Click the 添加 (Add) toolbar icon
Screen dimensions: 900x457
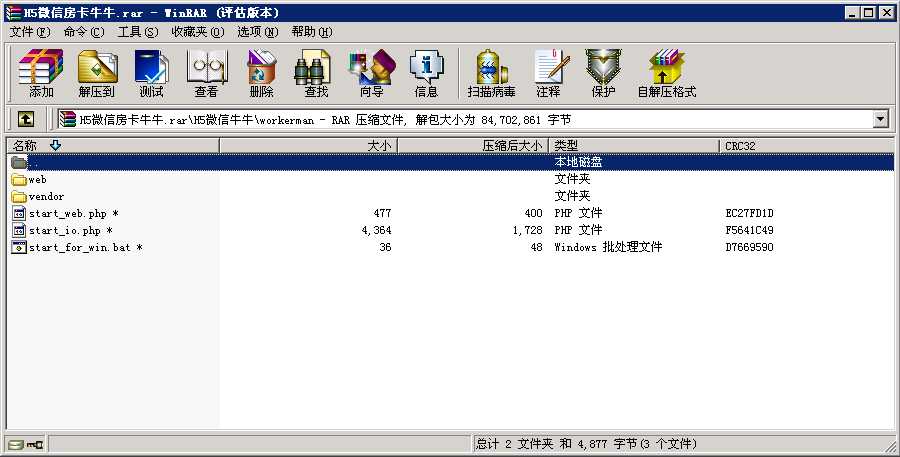(x=41, y=73)
